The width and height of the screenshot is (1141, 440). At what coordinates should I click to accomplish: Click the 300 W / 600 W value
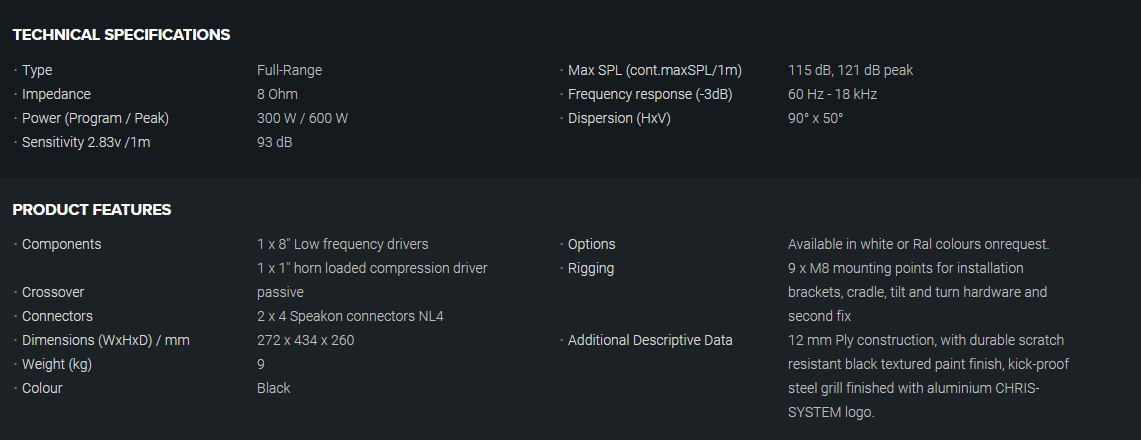coord(302,118)
